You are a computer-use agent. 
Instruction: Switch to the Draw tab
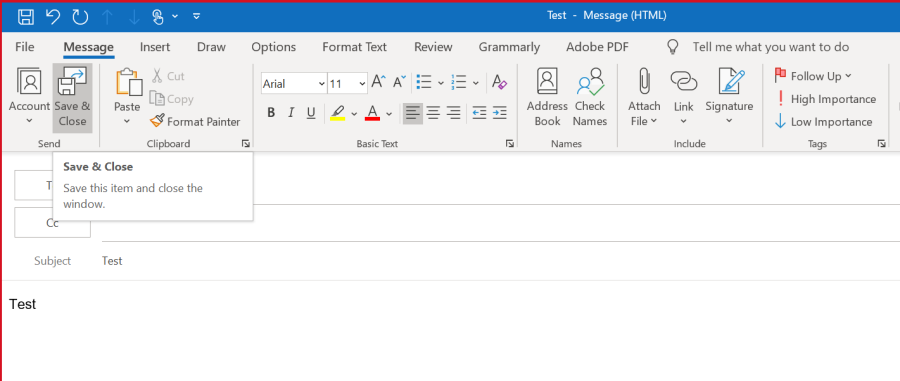point(211,47)
